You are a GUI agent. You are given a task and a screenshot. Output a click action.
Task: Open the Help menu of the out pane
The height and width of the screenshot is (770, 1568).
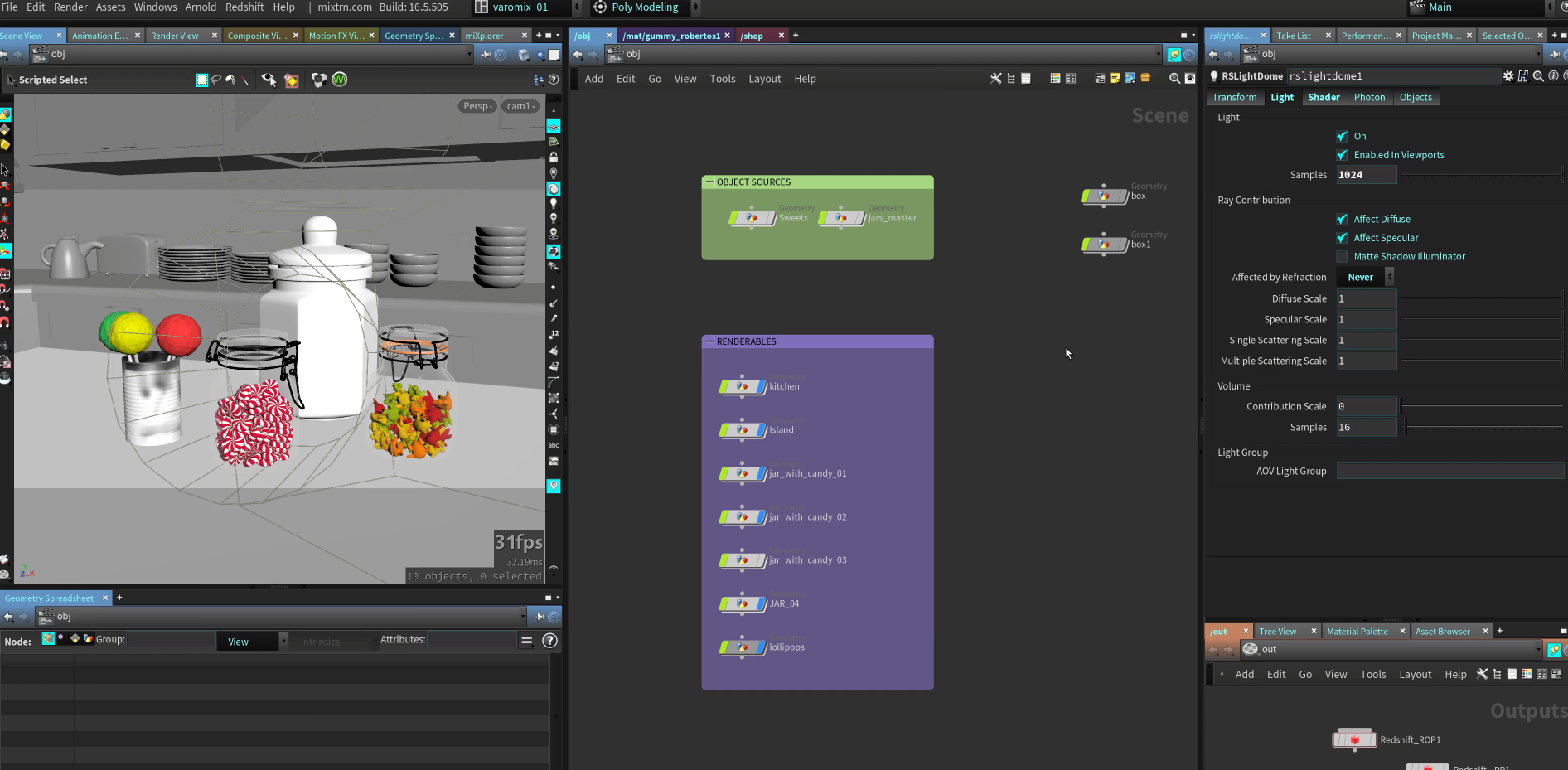[x=1456, y=675]
